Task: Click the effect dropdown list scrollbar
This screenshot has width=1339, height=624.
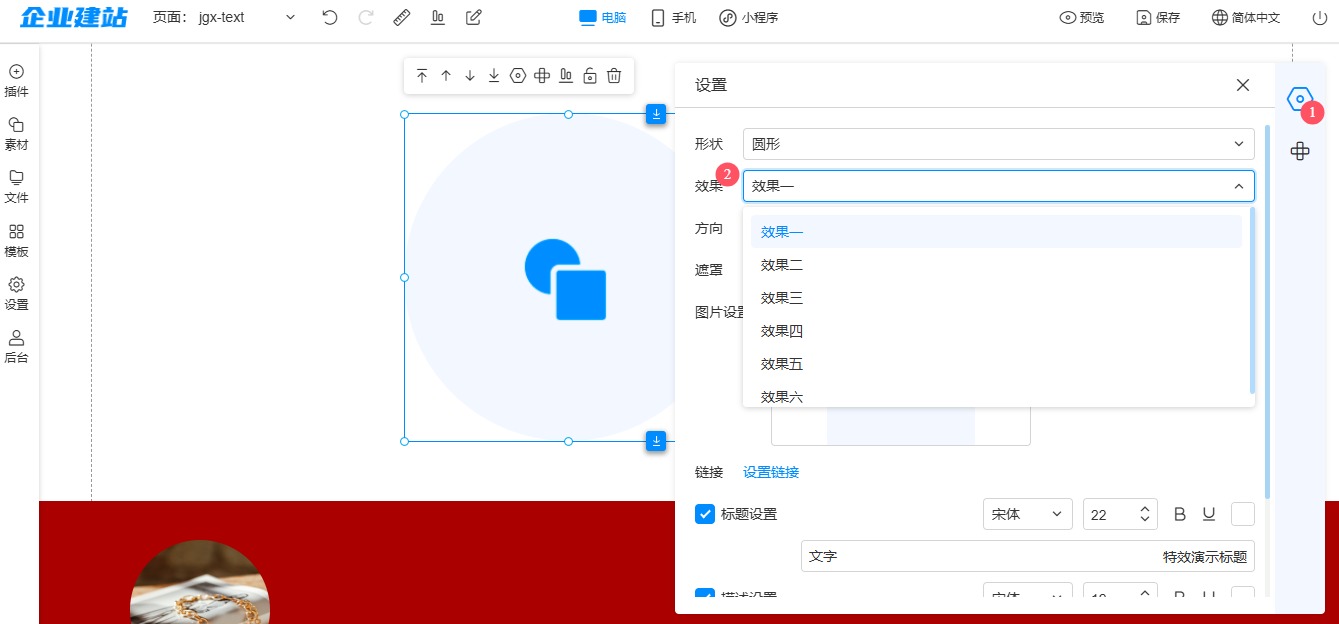Action: 1252,300
